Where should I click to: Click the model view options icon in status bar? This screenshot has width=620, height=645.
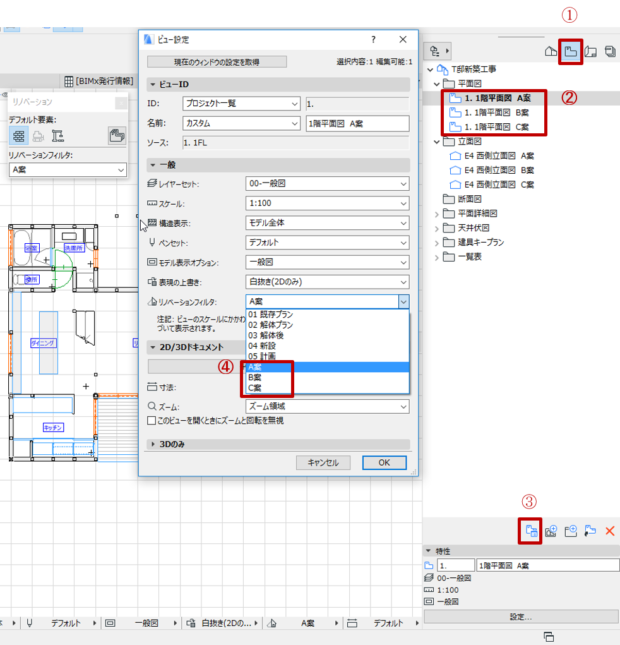tap(110, 623)
